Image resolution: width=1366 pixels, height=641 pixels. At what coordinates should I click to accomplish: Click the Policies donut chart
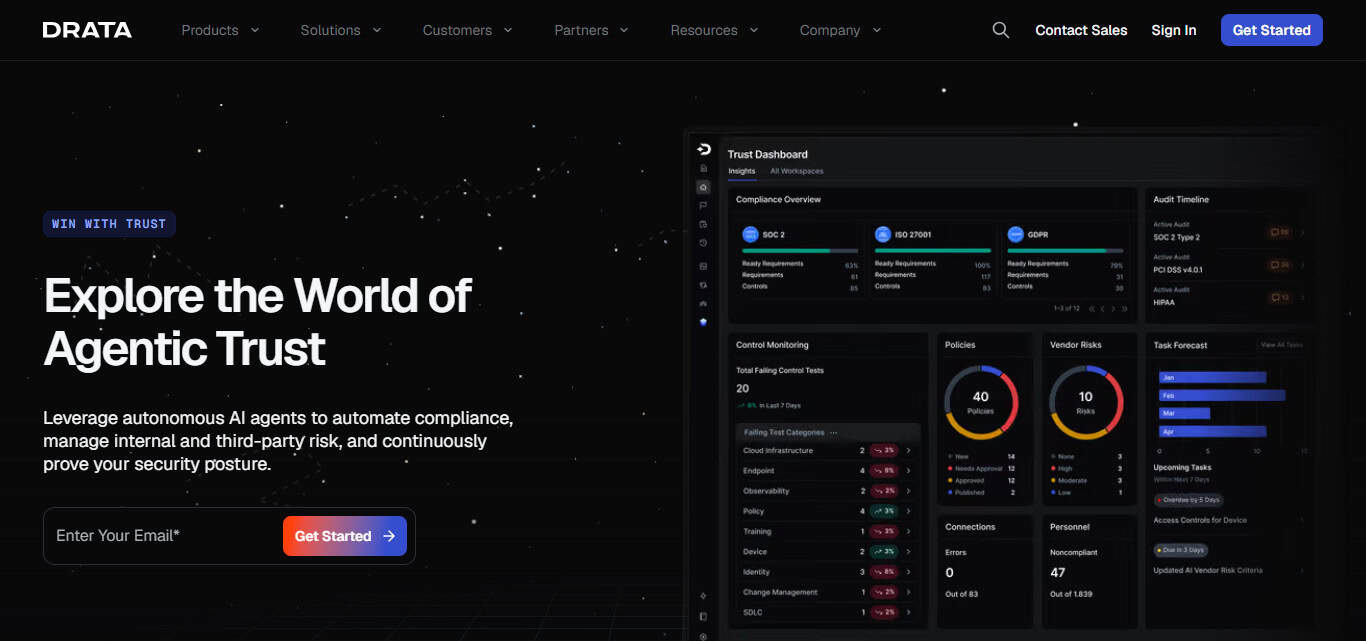coord(981,402)
